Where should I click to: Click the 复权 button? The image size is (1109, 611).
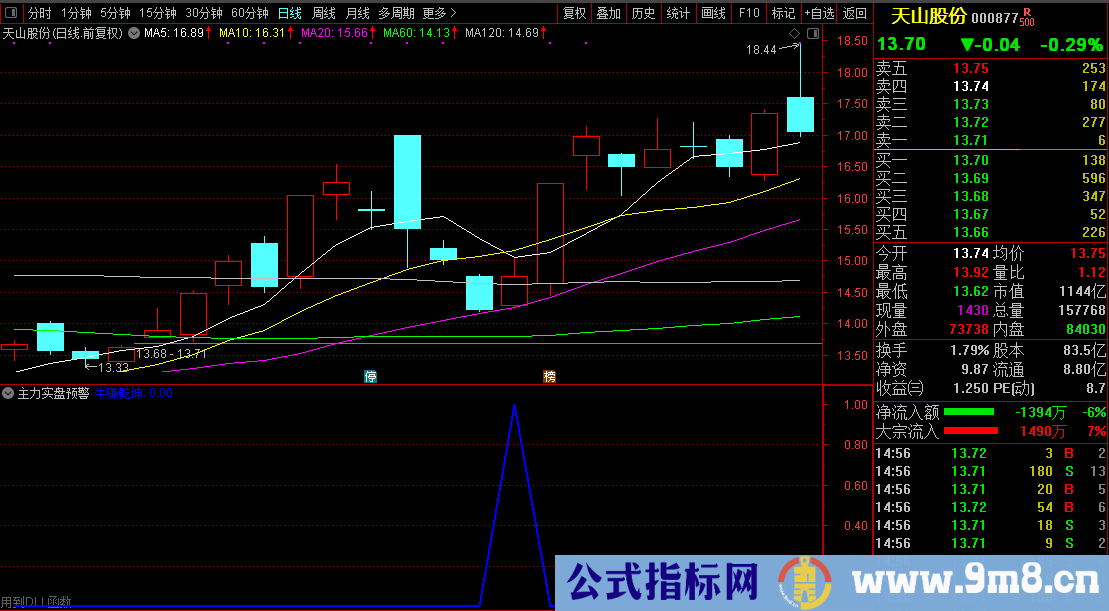click(x=574, y=14)
